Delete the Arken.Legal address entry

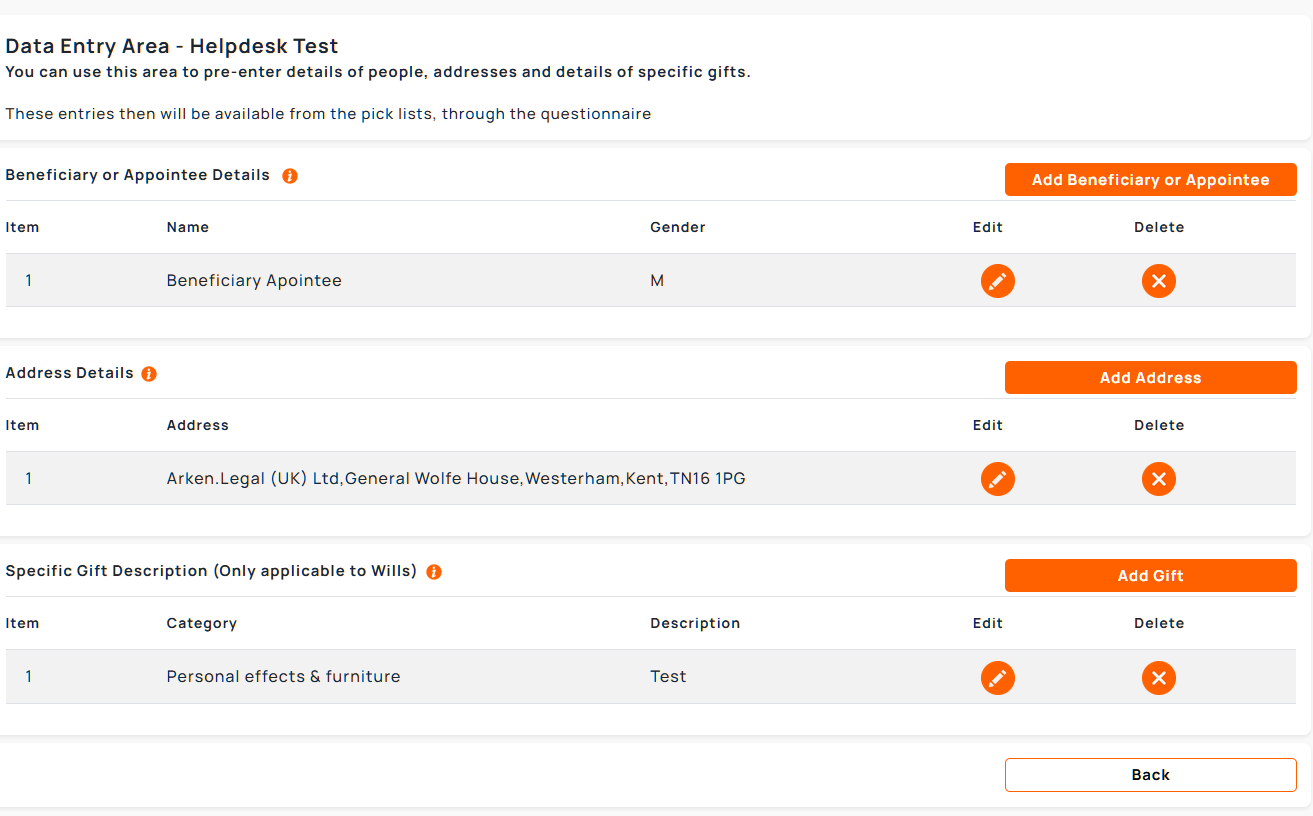pos(1158,479)
